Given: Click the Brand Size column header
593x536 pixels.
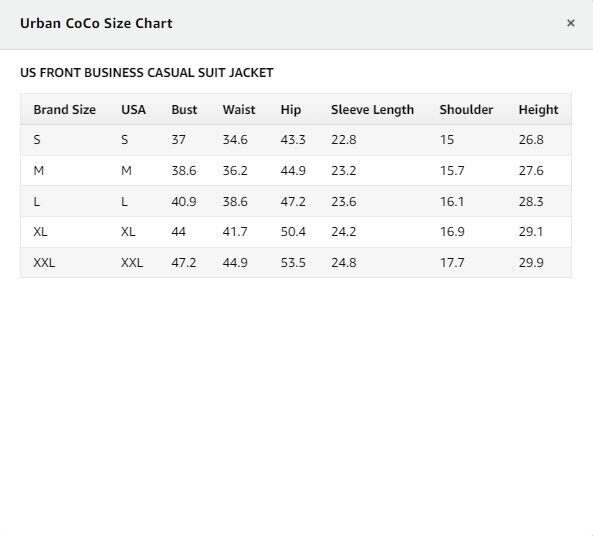Looking at the screenshot, I should tap(64, 110).
